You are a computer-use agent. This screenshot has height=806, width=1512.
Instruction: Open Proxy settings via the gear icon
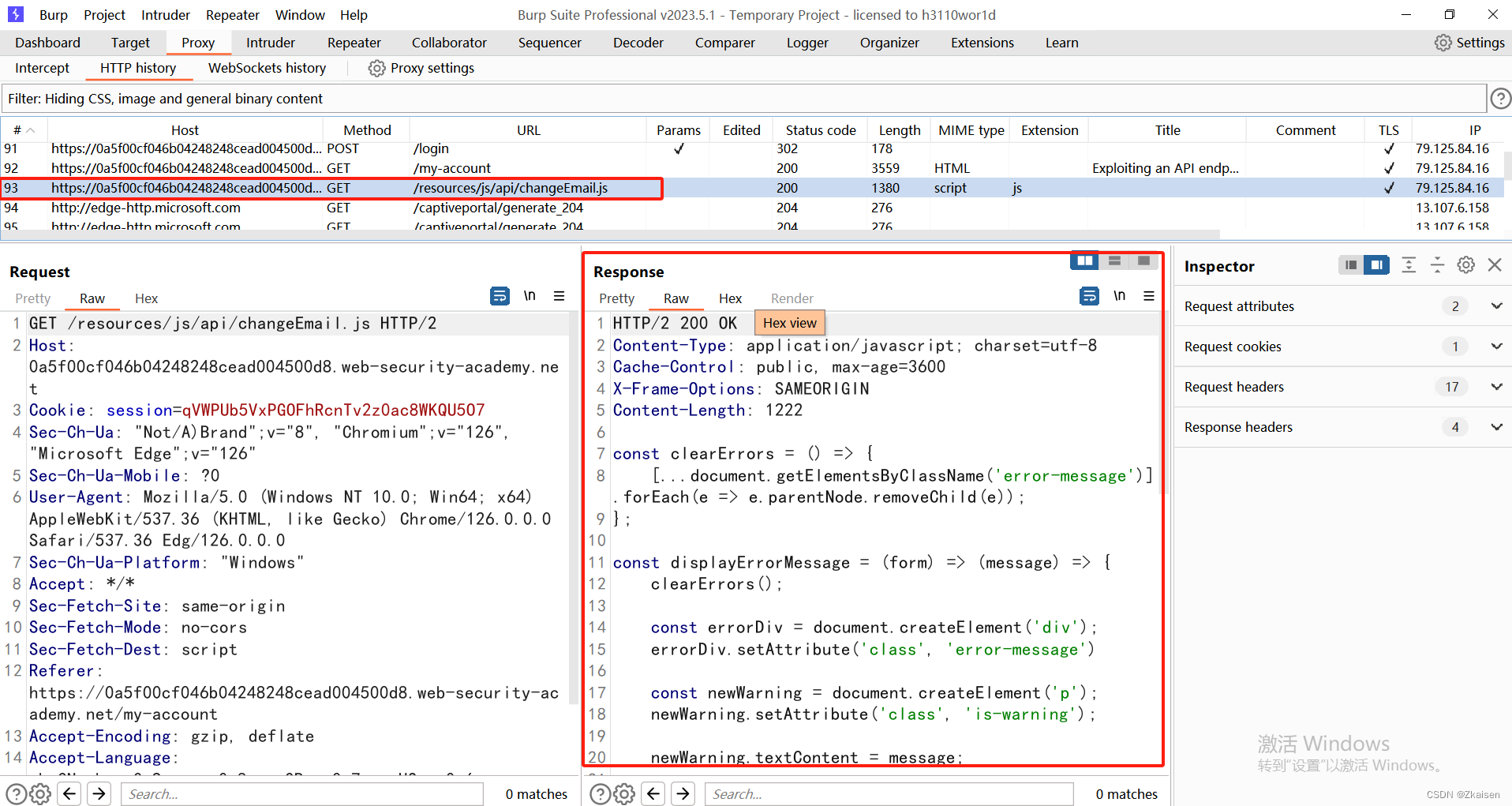pos(376,68)
